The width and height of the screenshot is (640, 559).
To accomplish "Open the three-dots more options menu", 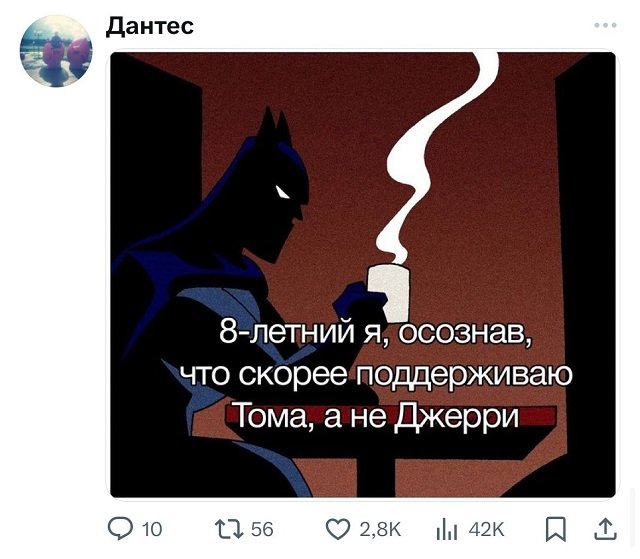I will pyautogui.click(x=605, y=25).
